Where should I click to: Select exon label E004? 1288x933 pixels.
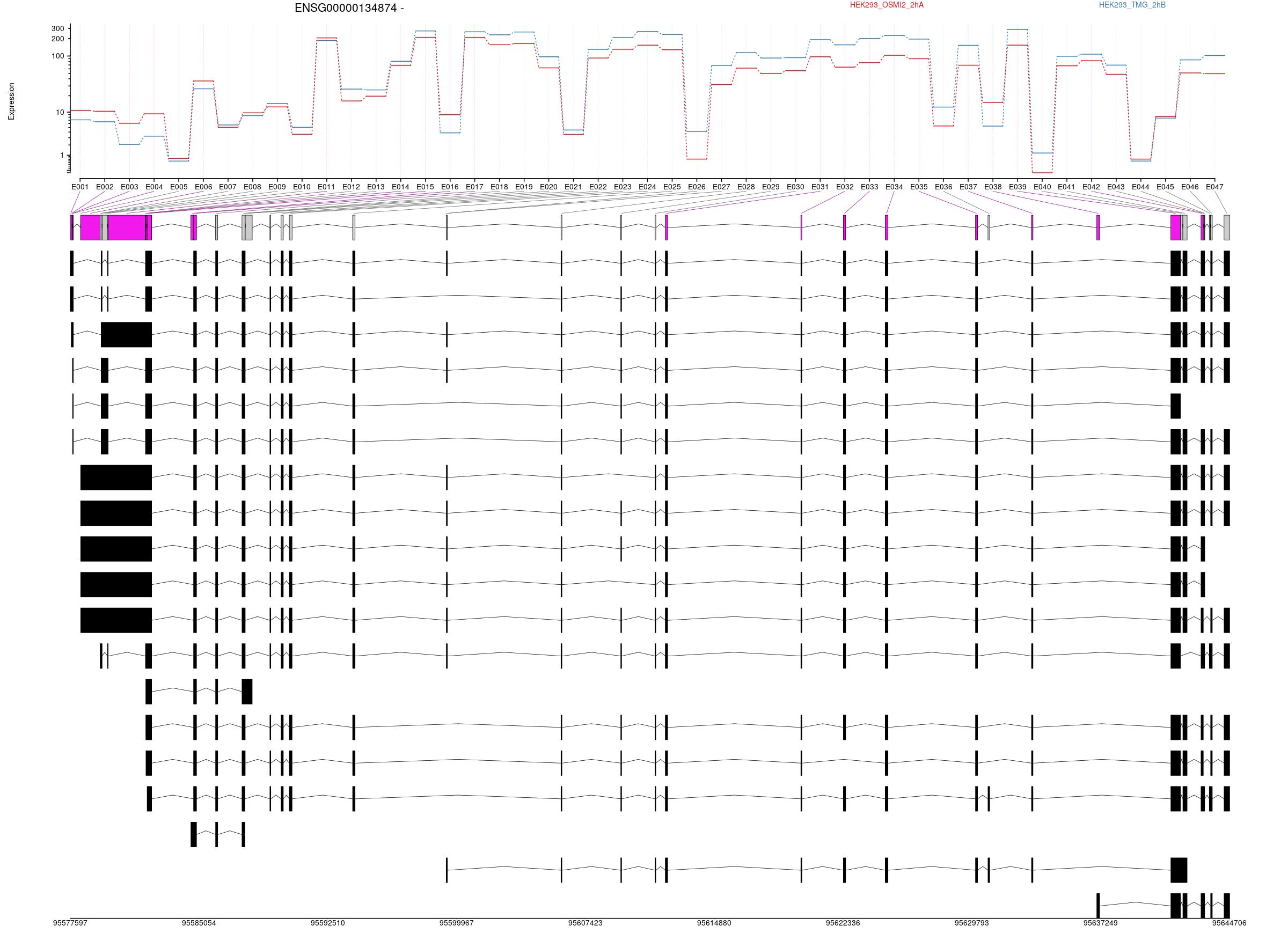coord(154,187)
